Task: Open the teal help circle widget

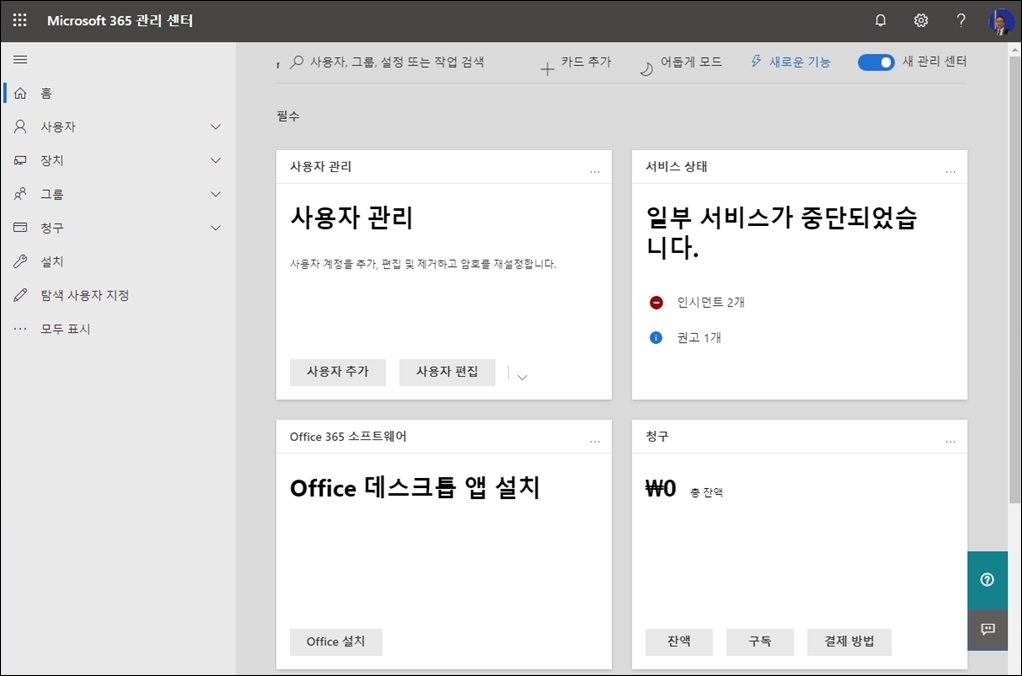Action: [987, 580]
